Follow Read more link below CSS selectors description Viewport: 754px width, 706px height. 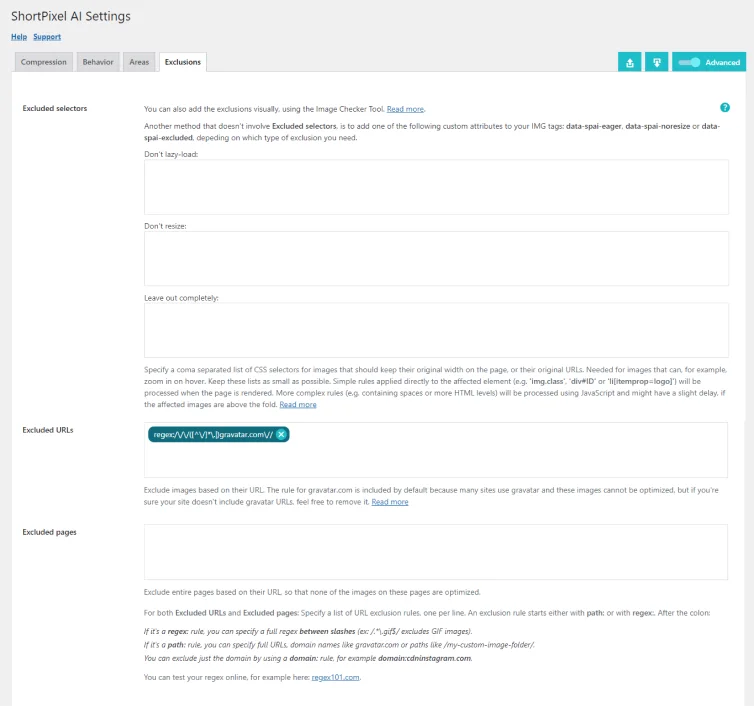pyautogui.click(x=298, y=404)
